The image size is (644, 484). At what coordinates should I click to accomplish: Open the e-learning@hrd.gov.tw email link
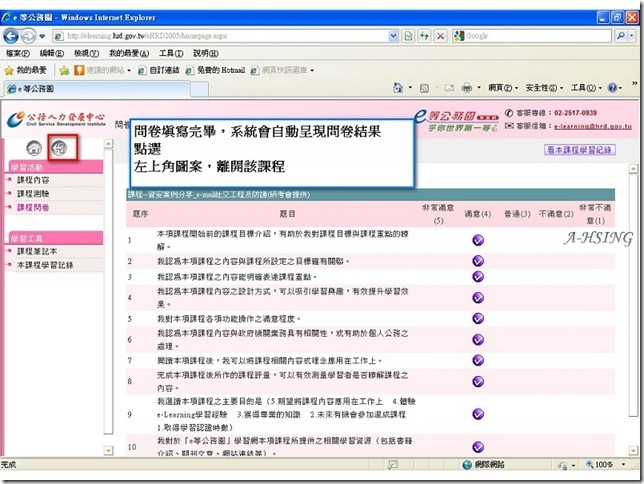coord(593,127)
